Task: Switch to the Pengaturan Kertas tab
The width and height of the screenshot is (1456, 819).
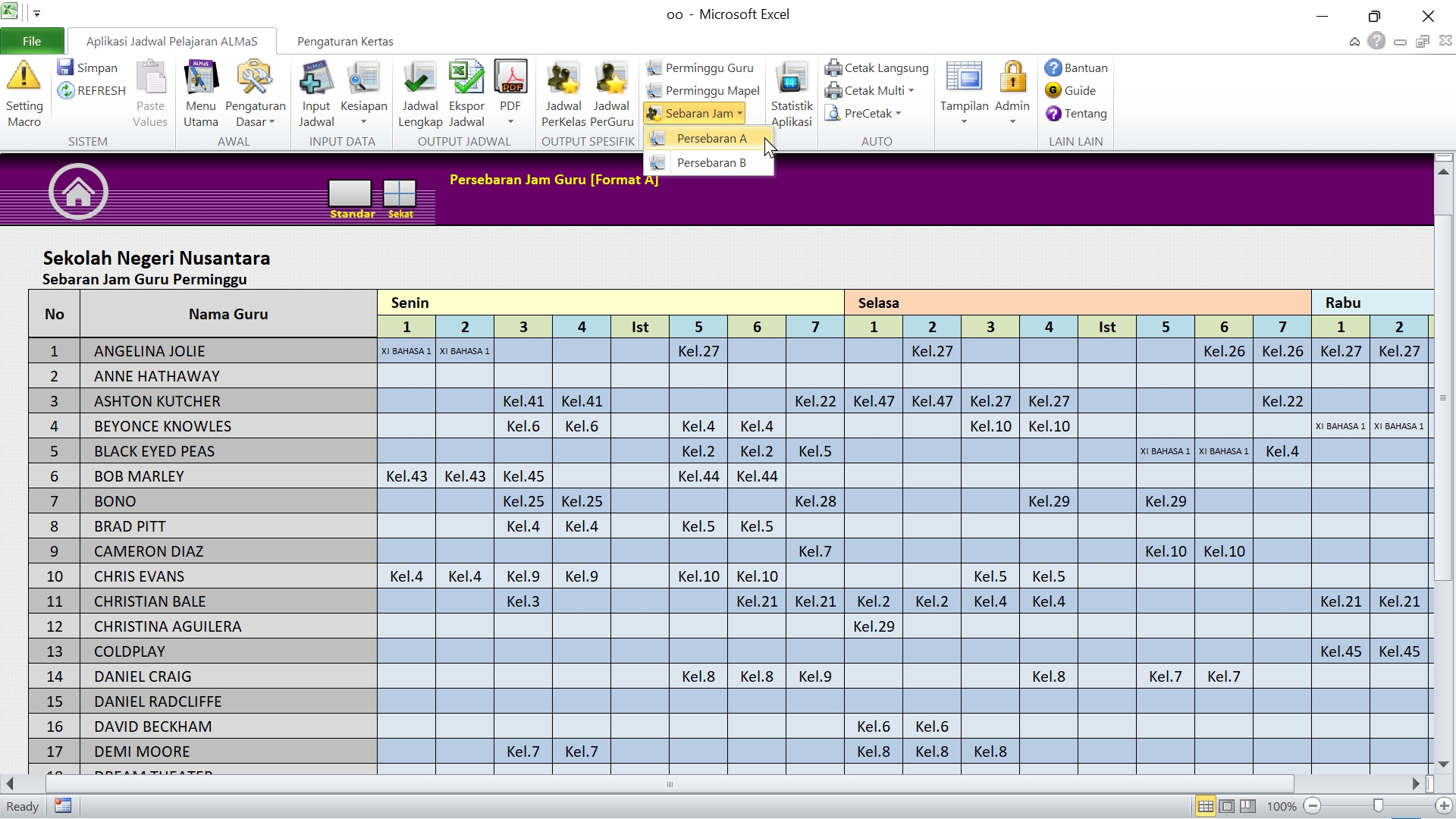Action: point(345,42)
